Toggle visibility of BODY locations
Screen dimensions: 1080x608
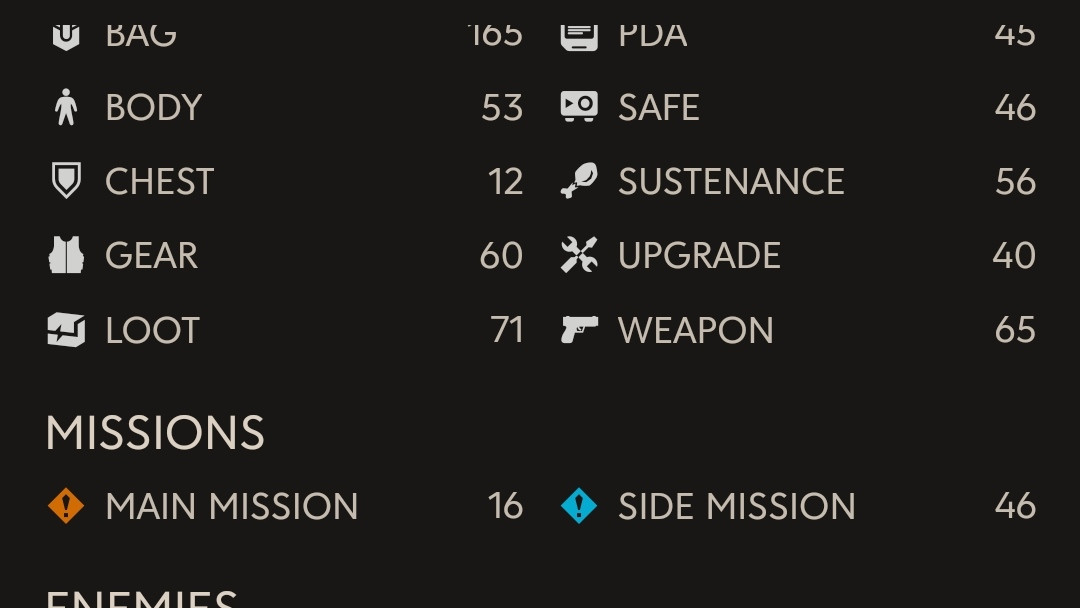click(285, 107)
